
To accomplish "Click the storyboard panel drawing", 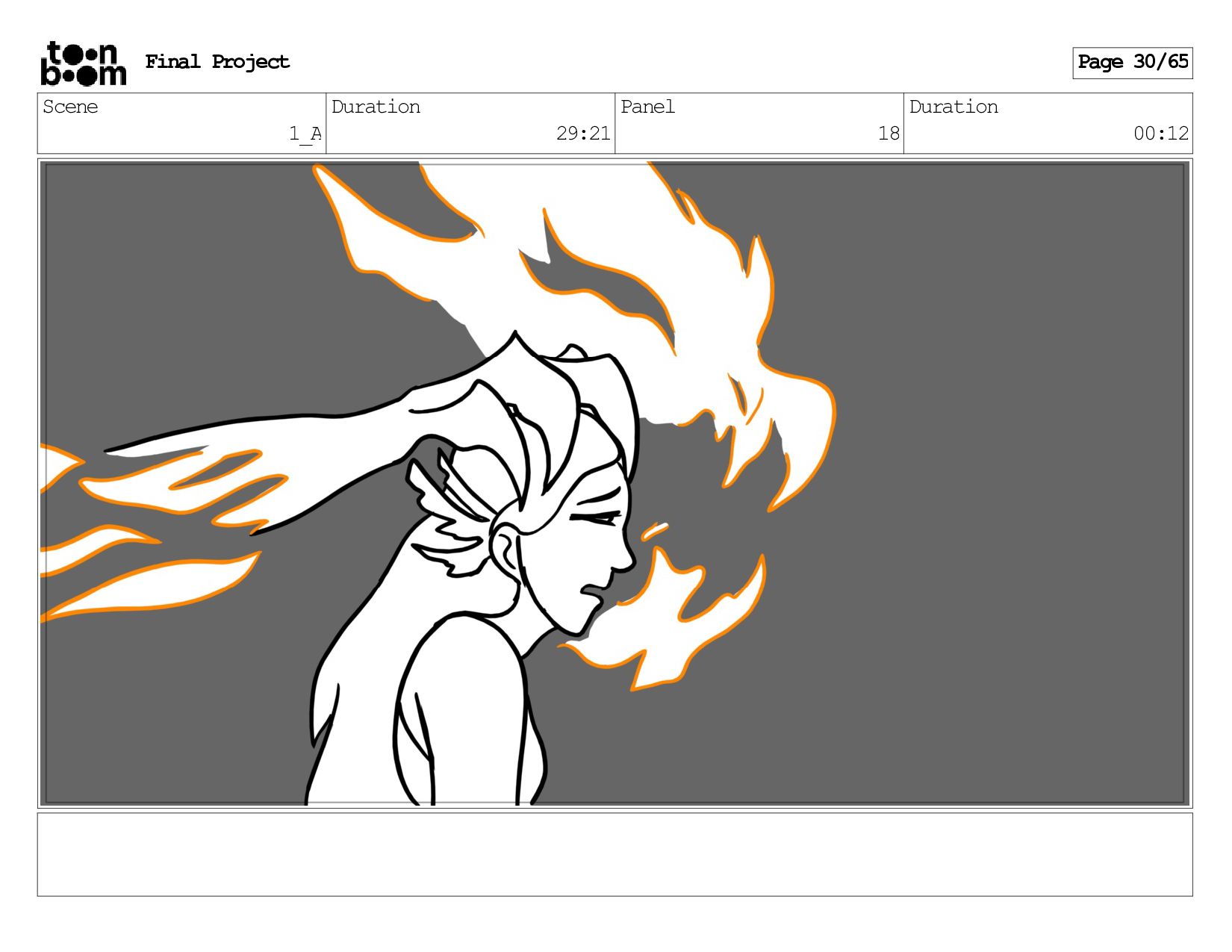I will (615, 483).
